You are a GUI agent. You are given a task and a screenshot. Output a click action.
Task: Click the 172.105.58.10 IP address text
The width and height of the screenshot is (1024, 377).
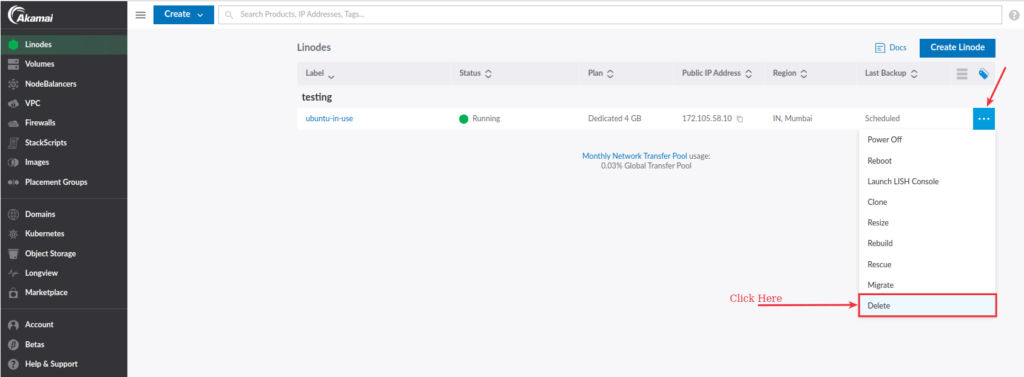point(707,119)
